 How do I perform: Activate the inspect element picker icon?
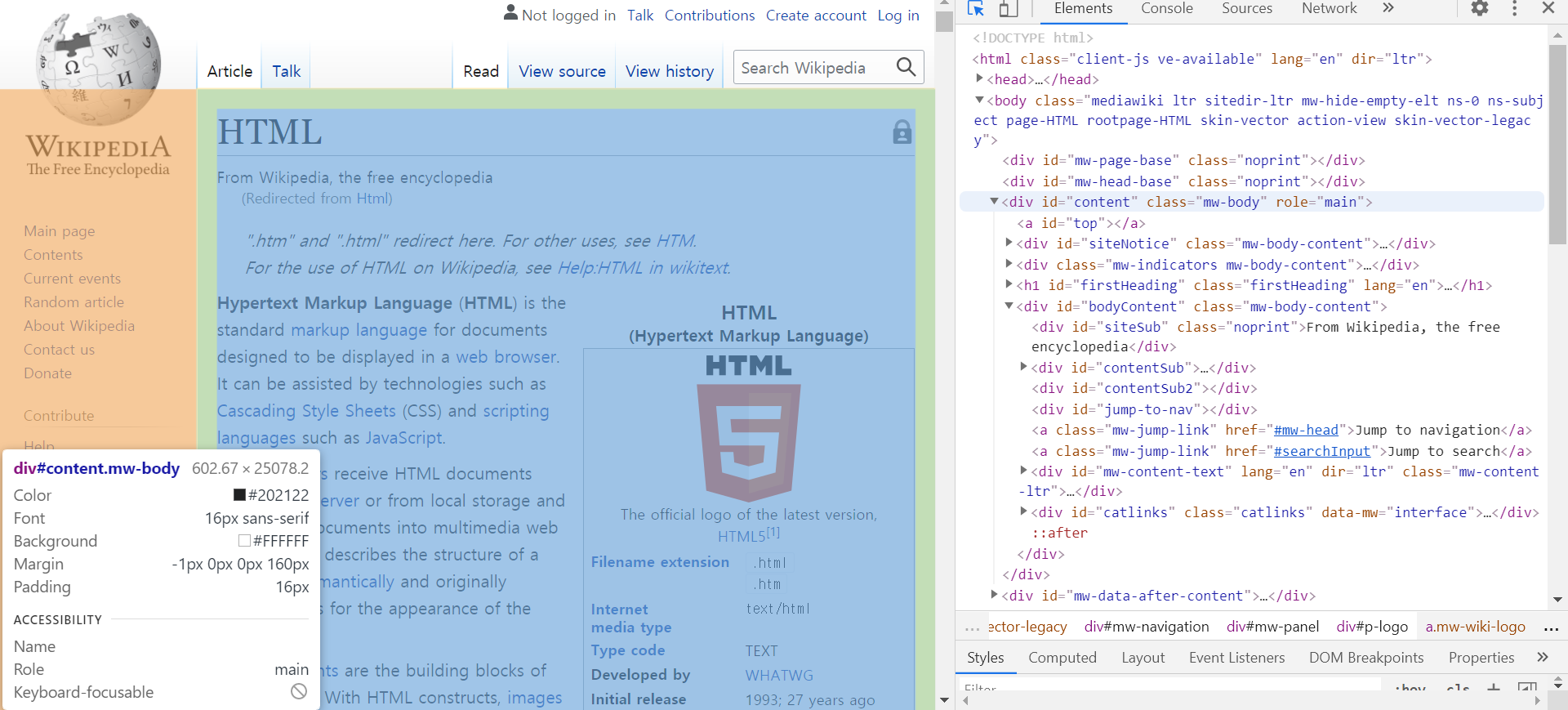[975, 9]
